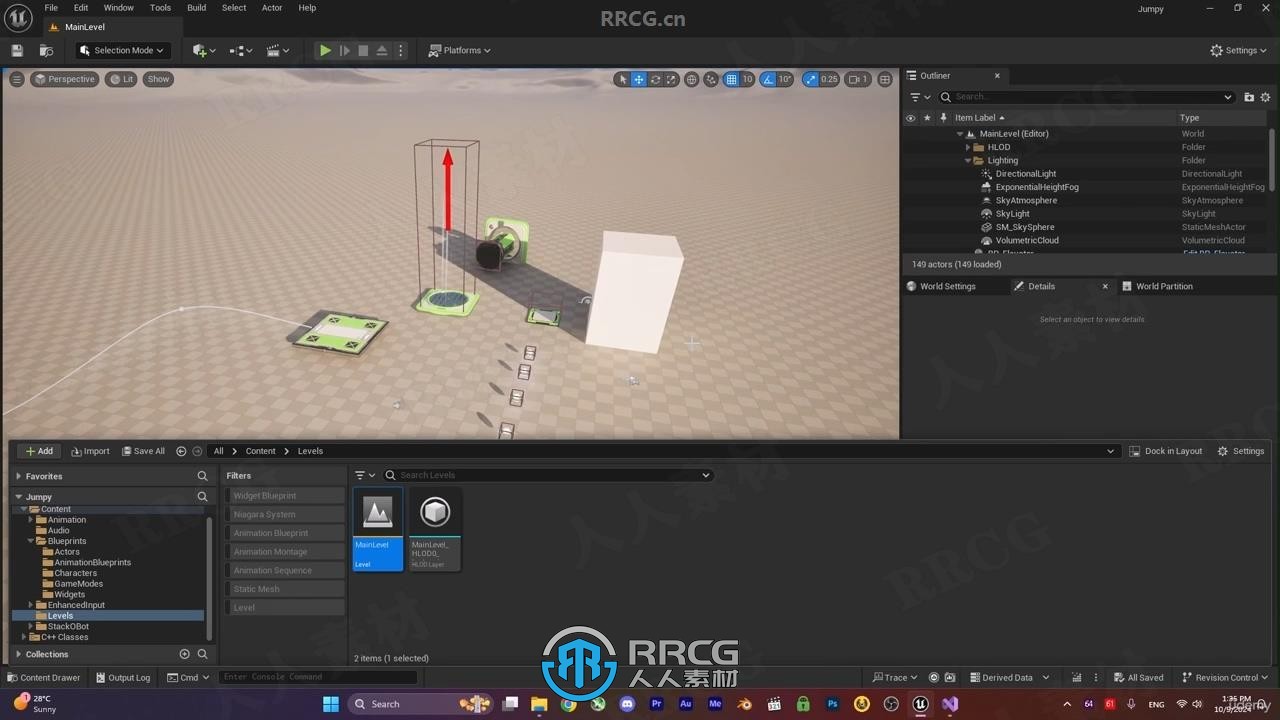Choose the Translate move tool
This screenshot has height=720, width=1280.
639,79
